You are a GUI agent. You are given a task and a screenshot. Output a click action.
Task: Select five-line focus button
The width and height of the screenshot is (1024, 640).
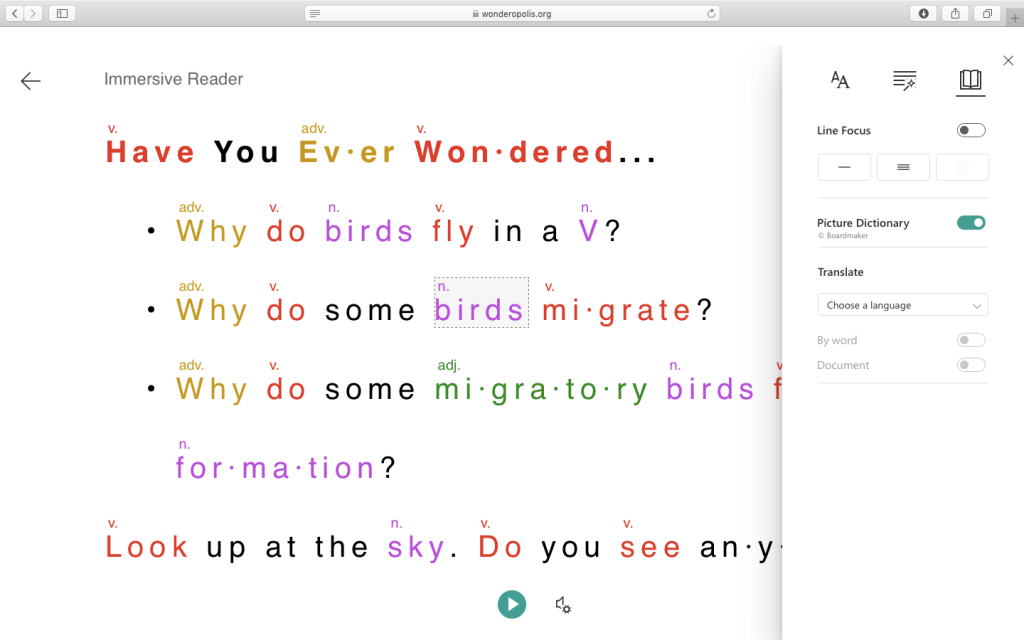point(962,167)
